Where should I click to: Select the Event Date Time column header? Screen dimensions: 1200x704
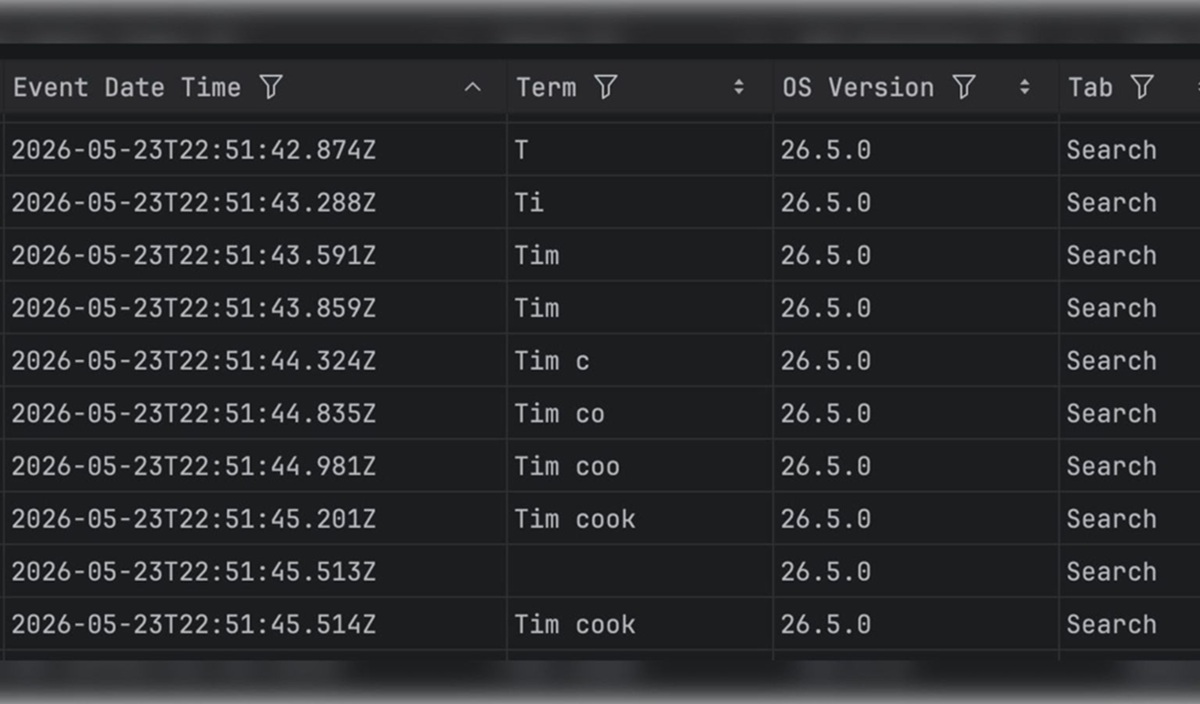(x=127, y=88)
